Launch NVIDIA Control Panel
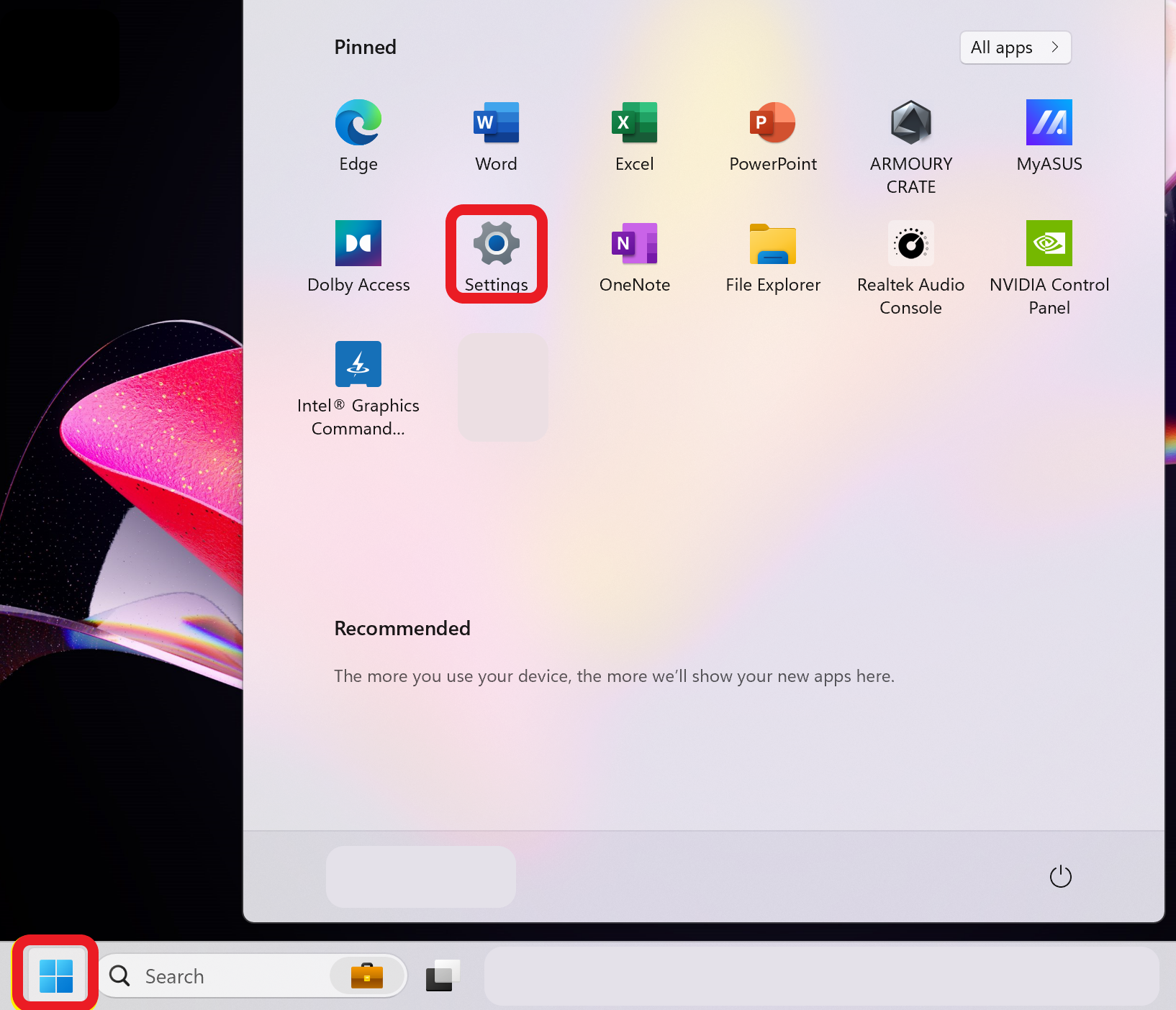This screenshot has width=1176, height=1010. click(x=1049, y=268)
